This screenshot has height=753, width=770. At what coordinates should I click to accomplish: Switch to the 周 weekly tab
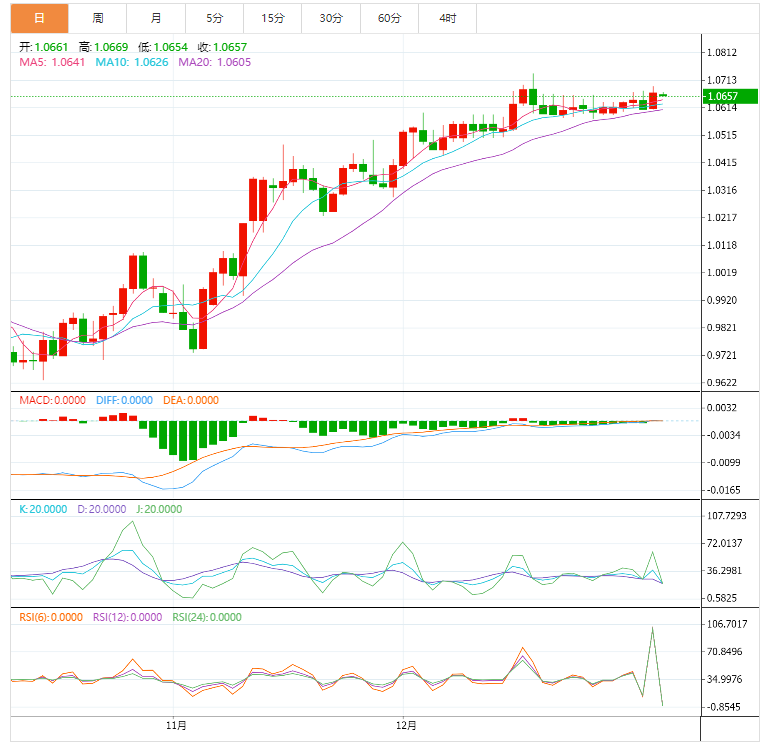[98, 18]
